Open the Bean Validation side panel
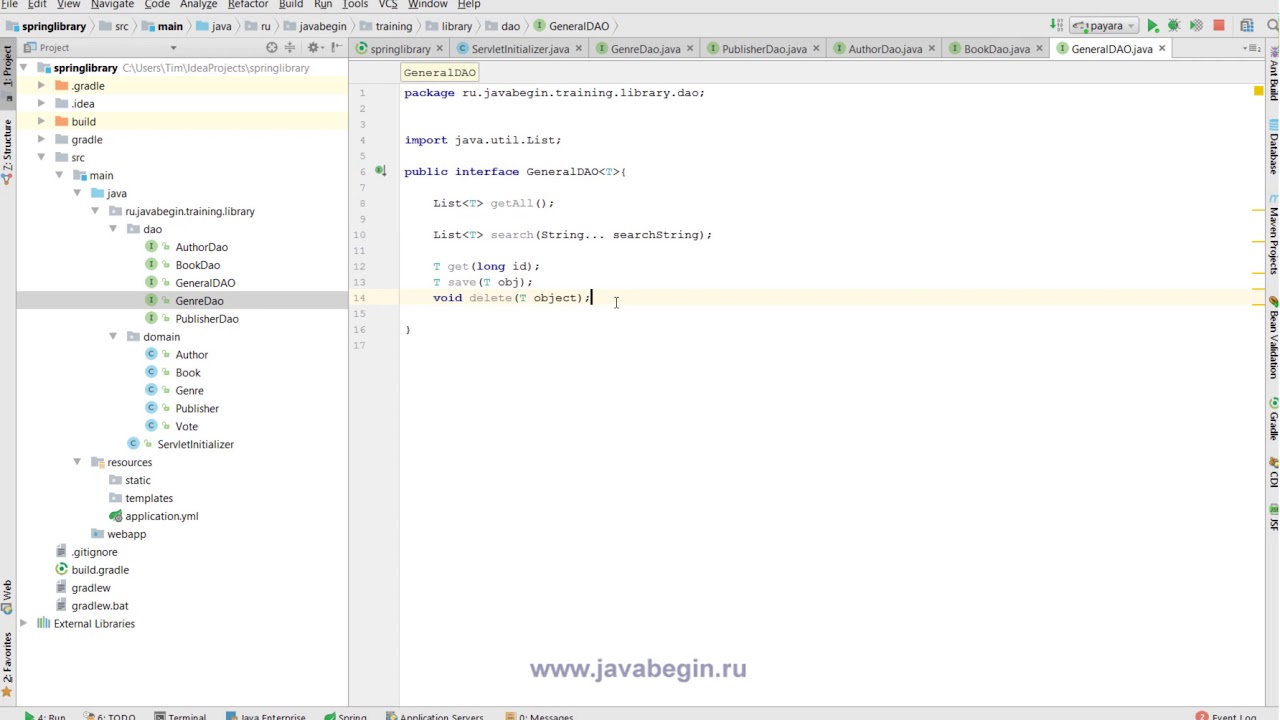 coord(1273,338)
